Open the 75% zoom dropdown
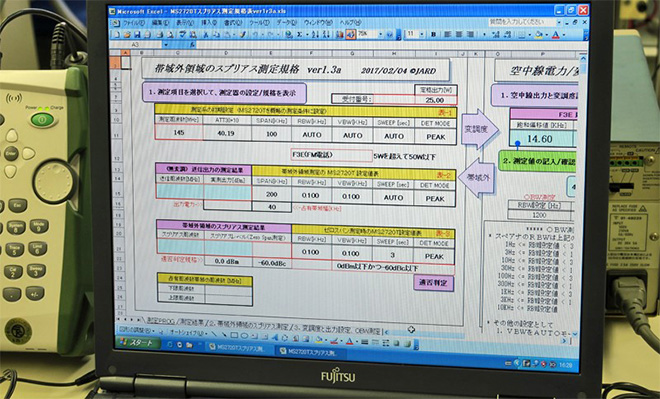Image resolution: width=660 pixels, height=399 pixels. (x=381, y=34)
